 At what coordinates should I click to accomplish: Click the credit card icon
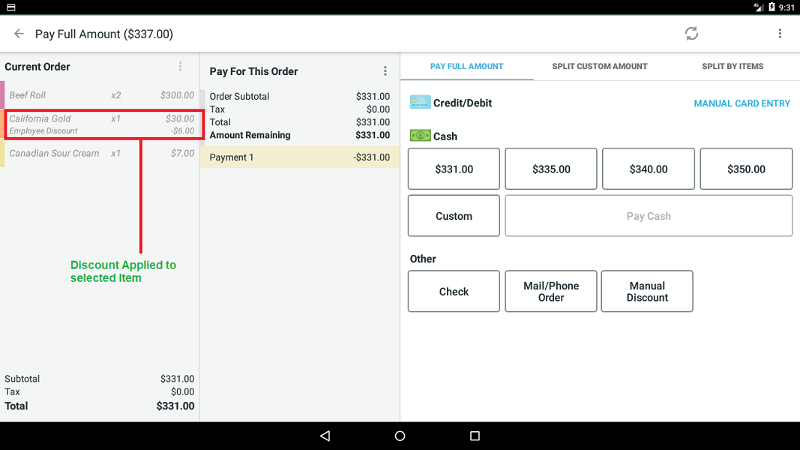tap(420, 103)
